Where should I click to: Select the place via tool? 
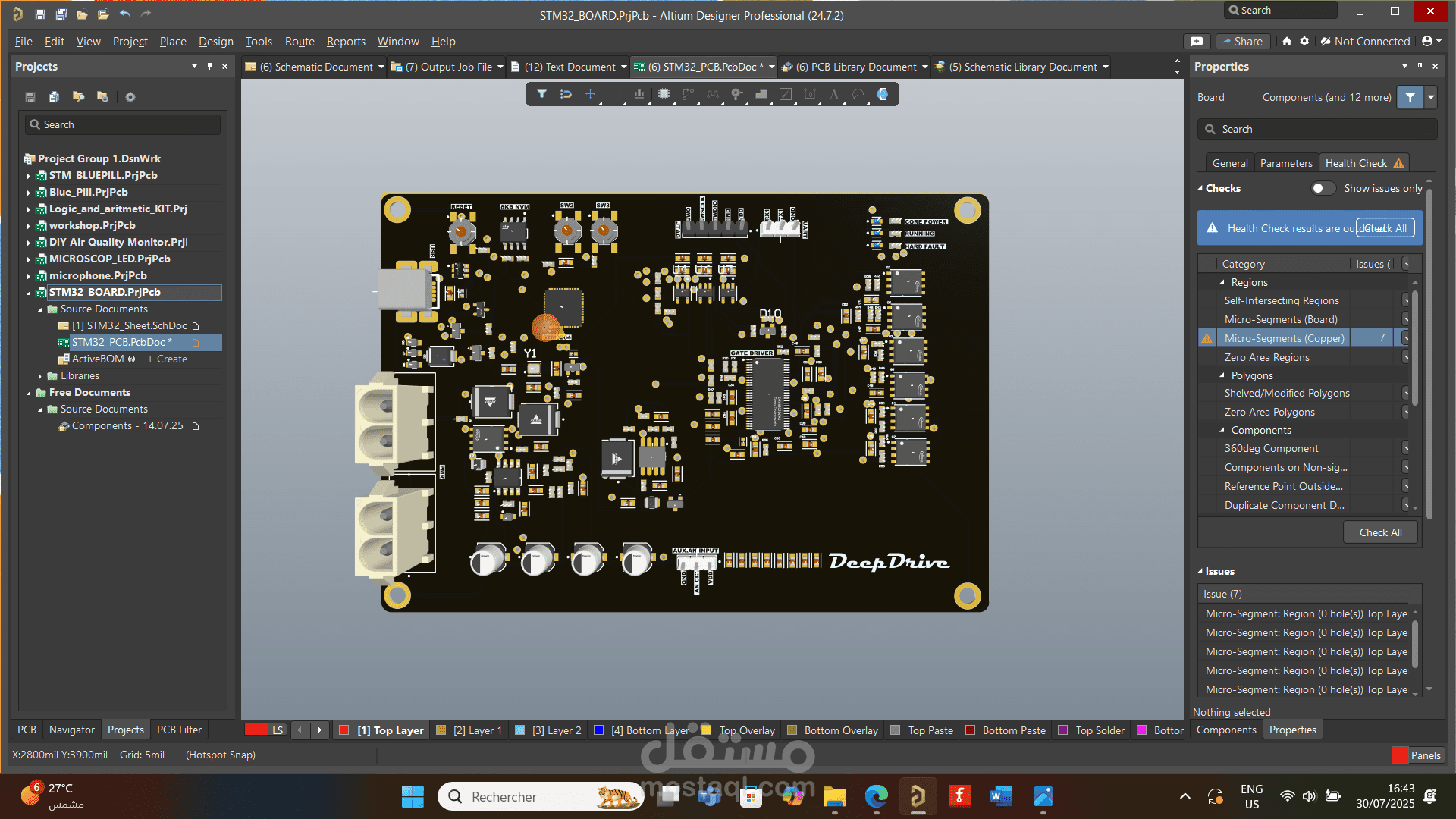[x=736, y=94]
